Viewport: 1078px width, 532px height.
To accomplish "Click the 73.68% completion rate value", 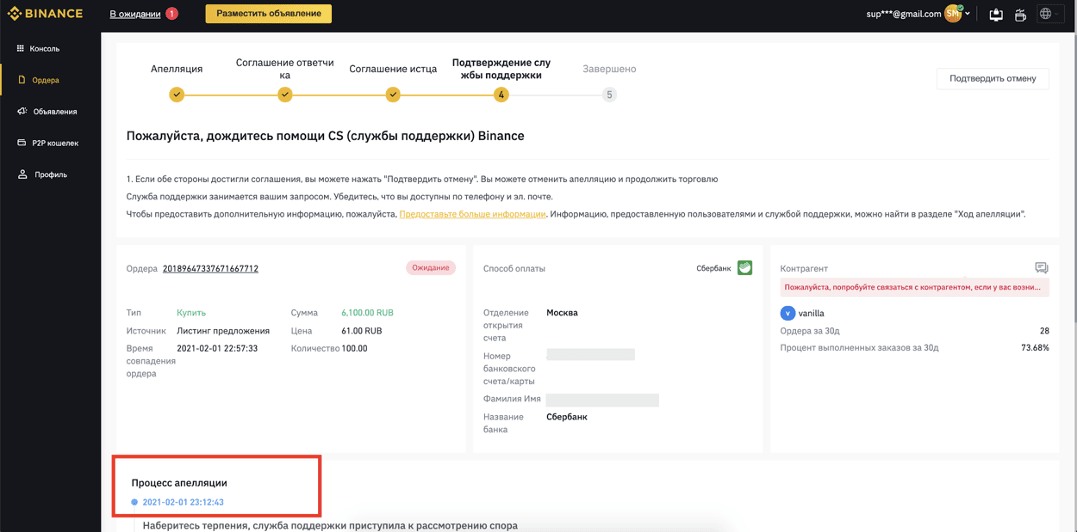I will pyautogui.click(x=1035, y=348).
